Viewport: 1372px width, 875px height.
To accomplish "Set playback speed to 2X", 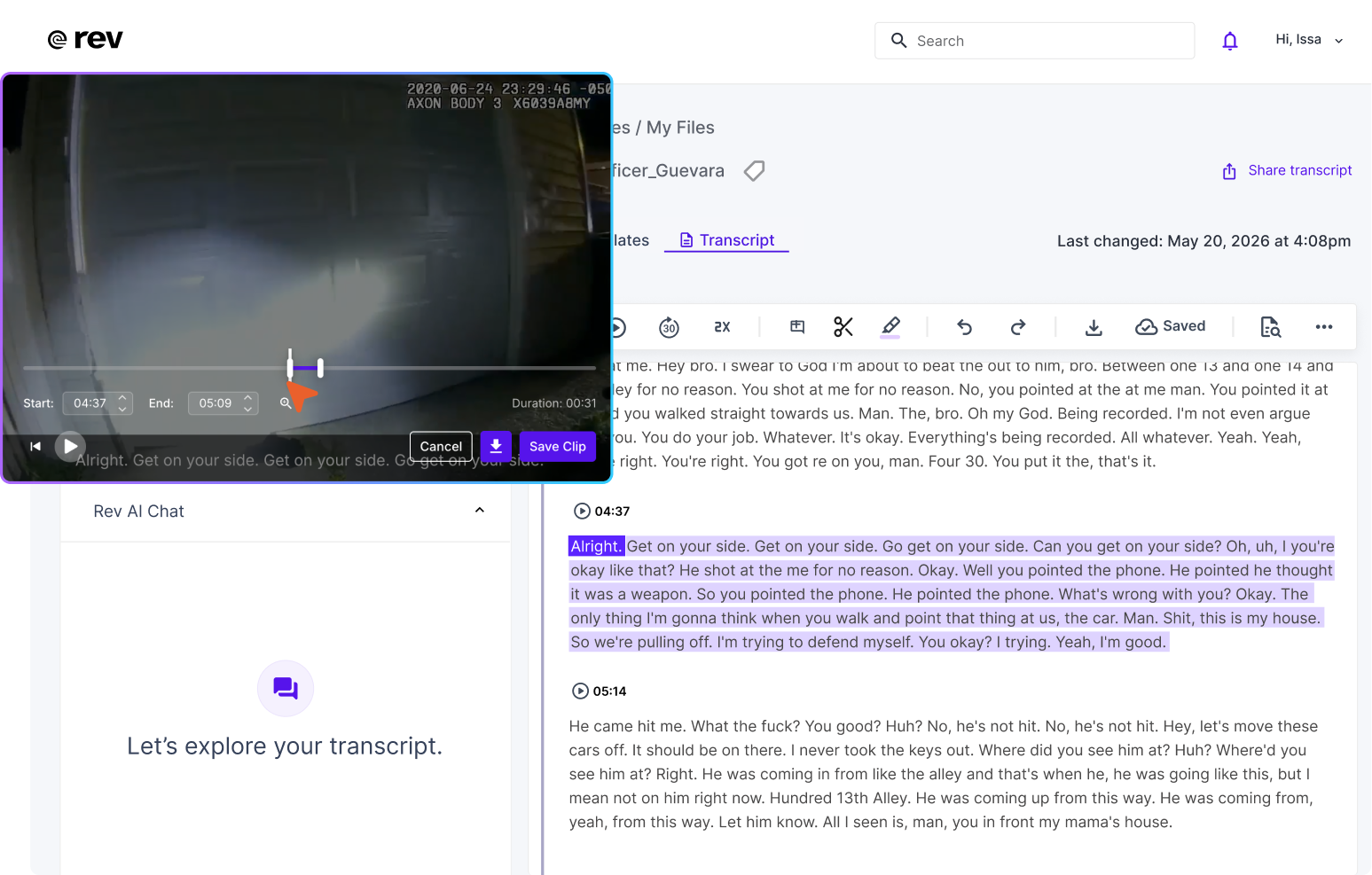I will (722, 327).
